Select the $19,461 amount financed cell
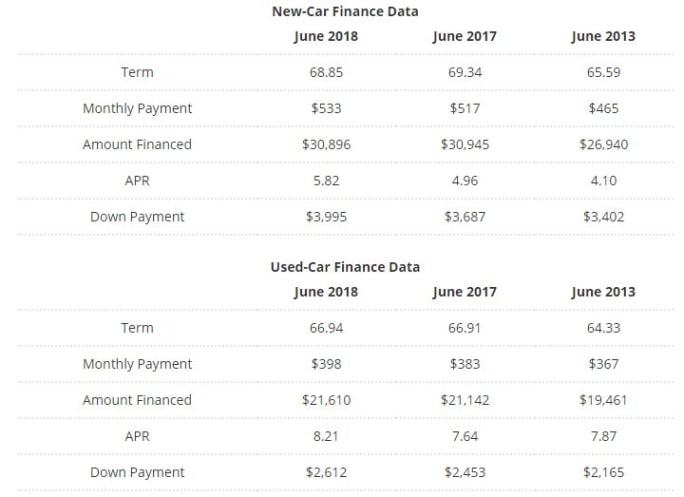Viewport: 684px width, 497px height. pyautogui.click(x=603, y=400)
